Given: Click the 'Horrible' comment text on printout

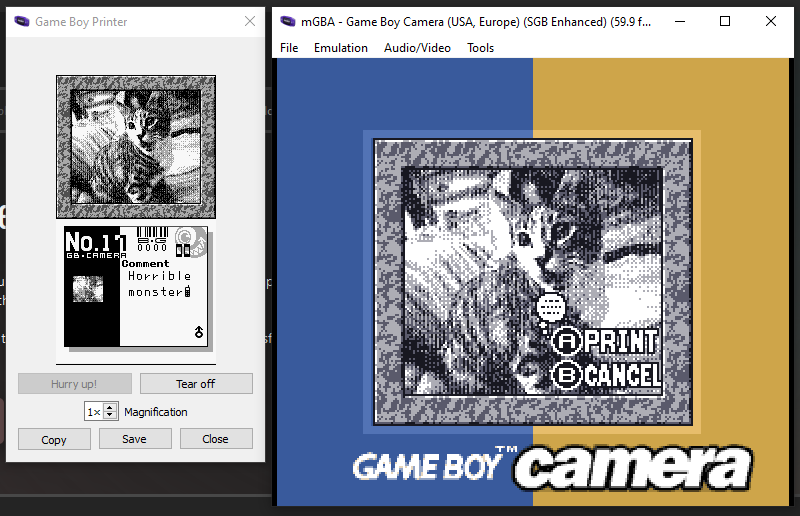Looking at the screenshot, I should (x=160, y=276).
